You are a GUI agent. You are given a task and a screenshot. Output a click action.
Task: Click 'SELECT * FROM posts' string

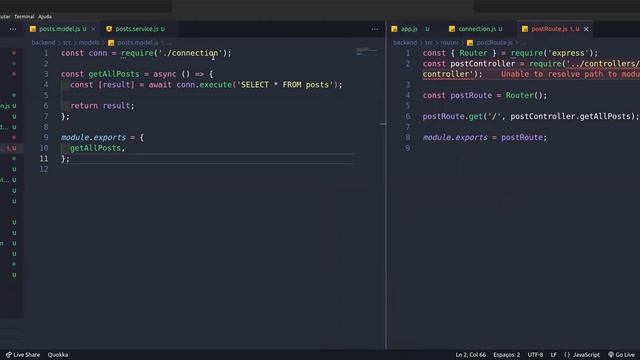click(285, 85)
